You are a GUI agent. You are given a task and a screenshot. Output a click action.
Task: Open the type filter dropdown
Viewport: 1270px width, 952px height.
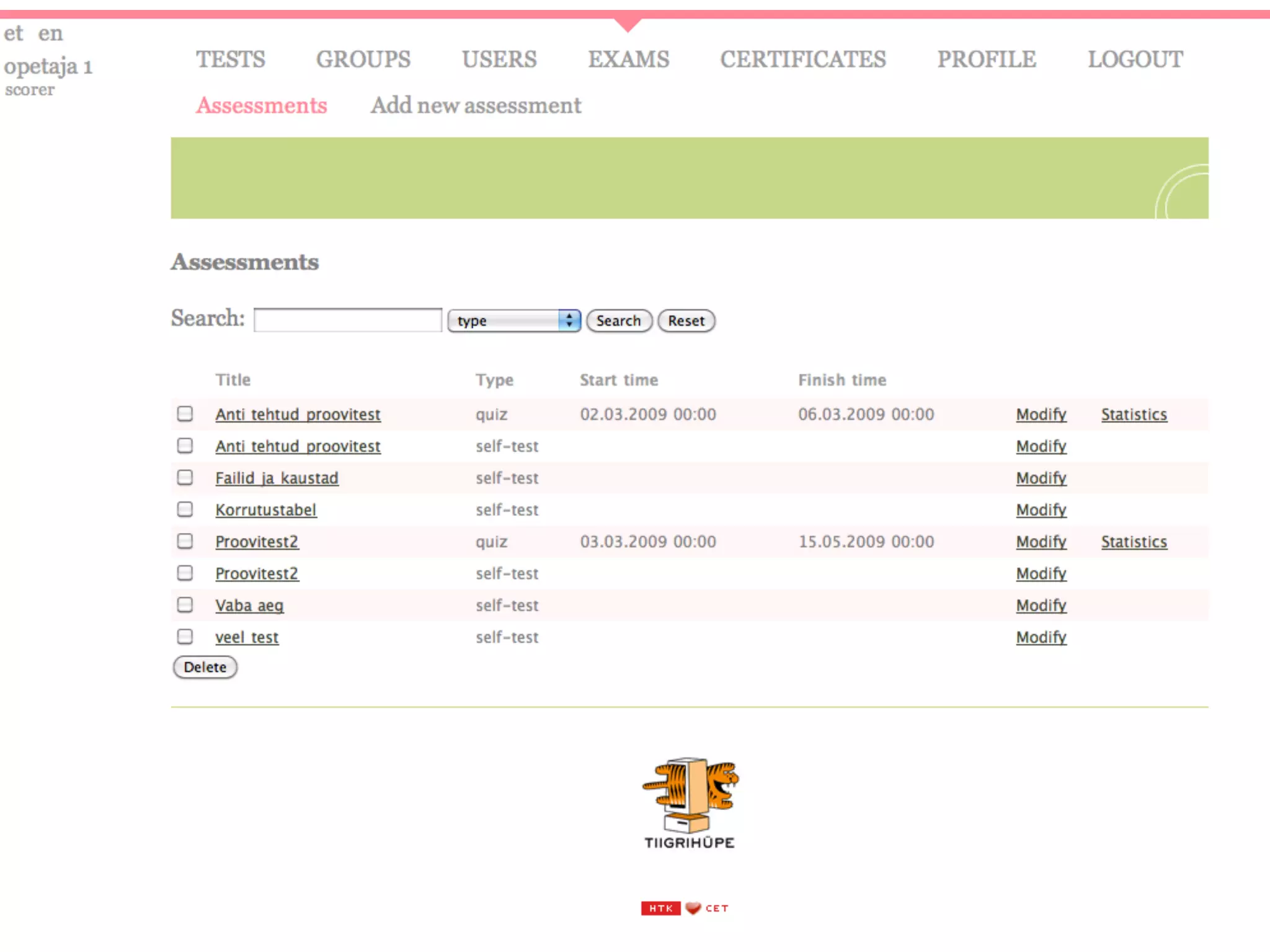[513, 320]
